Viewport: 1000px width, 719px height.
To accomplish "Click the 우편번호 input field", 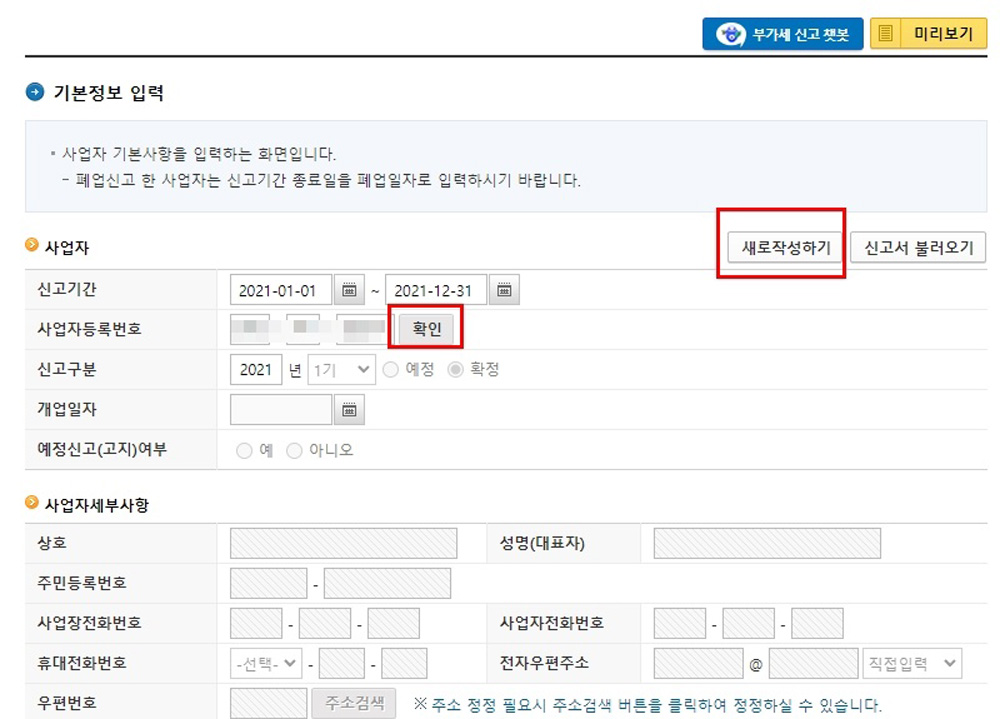I will 268,704.
